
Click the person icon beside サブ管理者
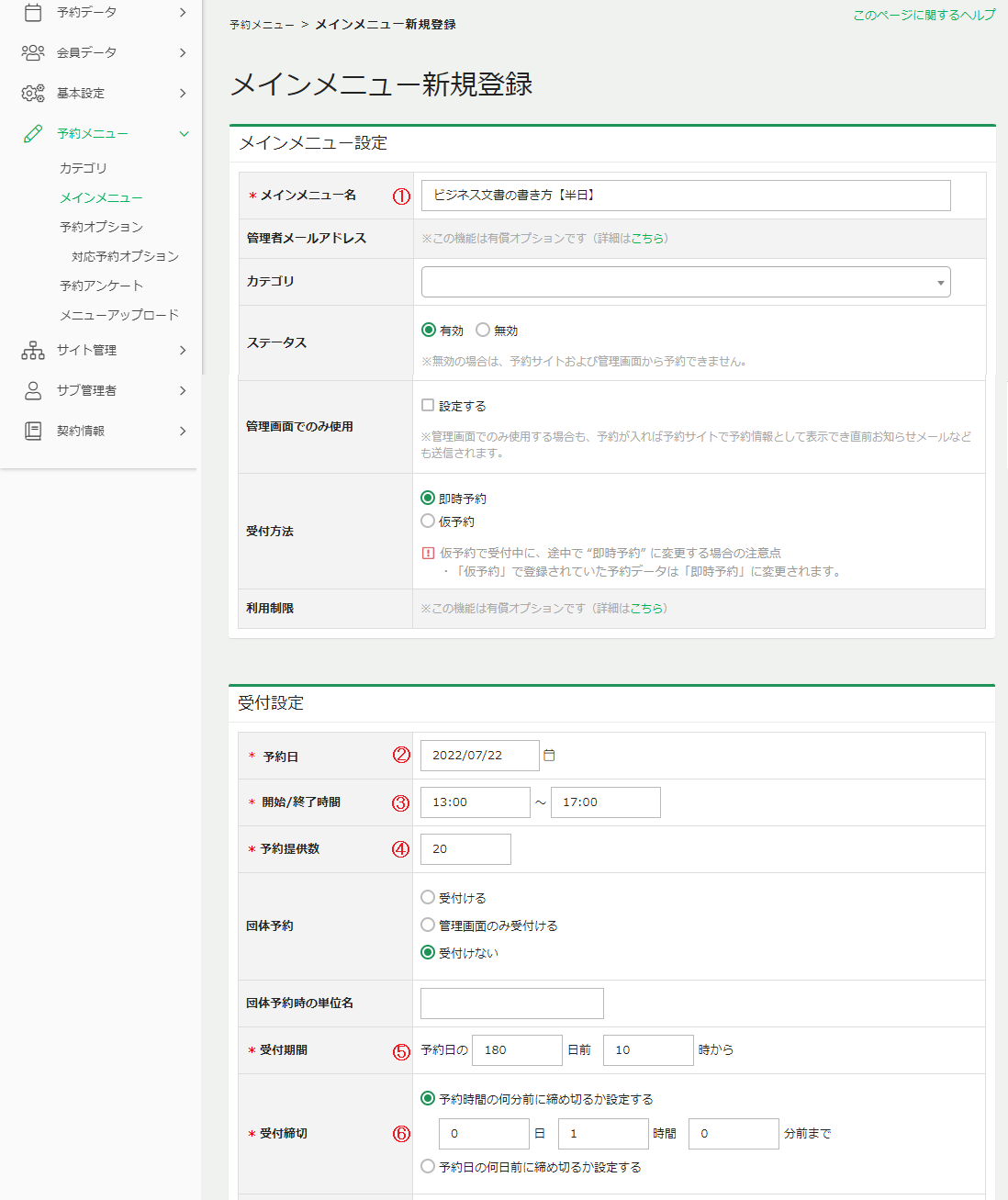tap(33, 390)
